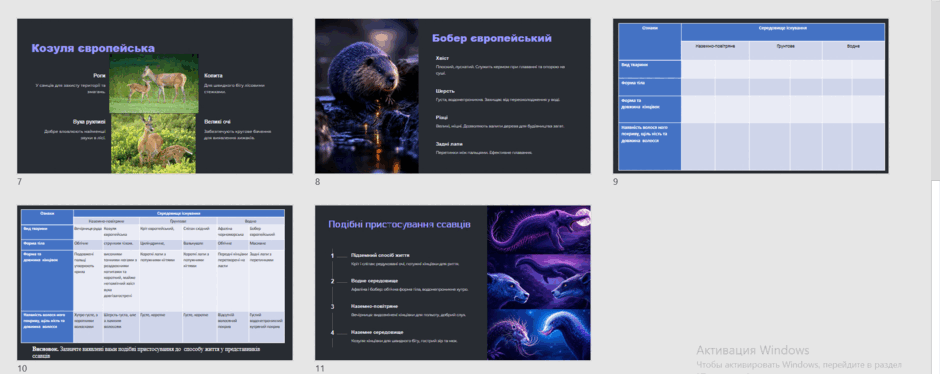The image size is (940, 374).
Task: Click the slide number 9 label
Action: point(616,182)
